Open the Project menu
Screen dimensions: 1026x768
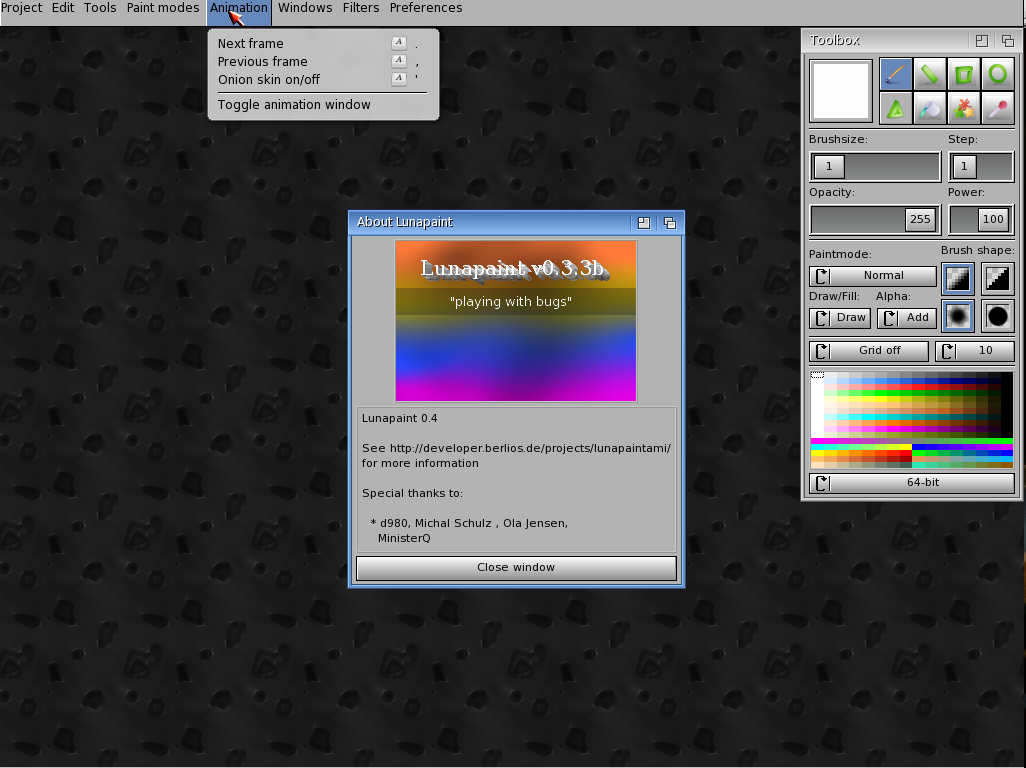22,8
